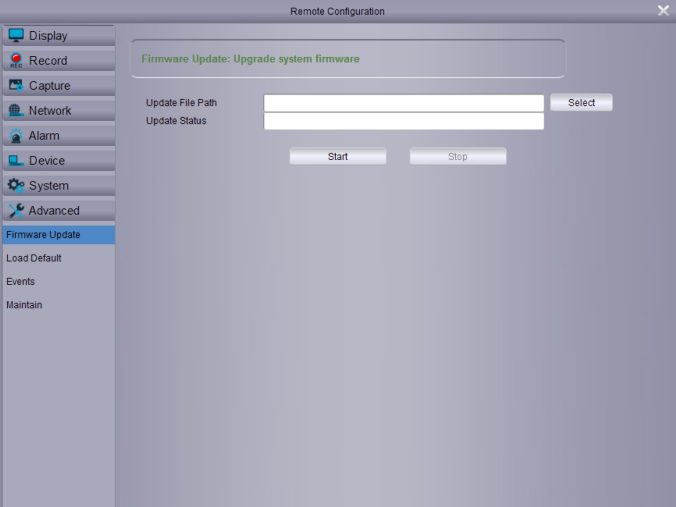Close the Remote Configuration window
Screen dimensions: 676x507
(x=663, y=11)
